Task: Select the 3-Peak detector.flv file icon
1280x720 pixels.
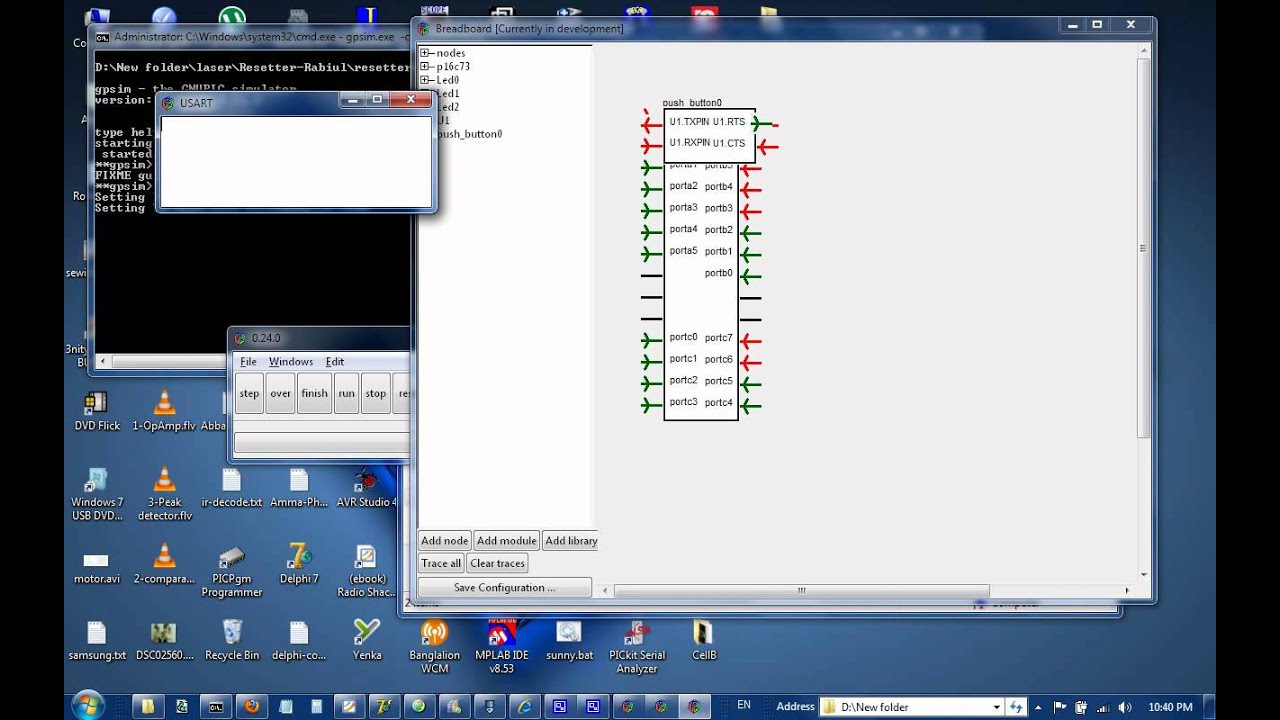Action: pos(164,494)
